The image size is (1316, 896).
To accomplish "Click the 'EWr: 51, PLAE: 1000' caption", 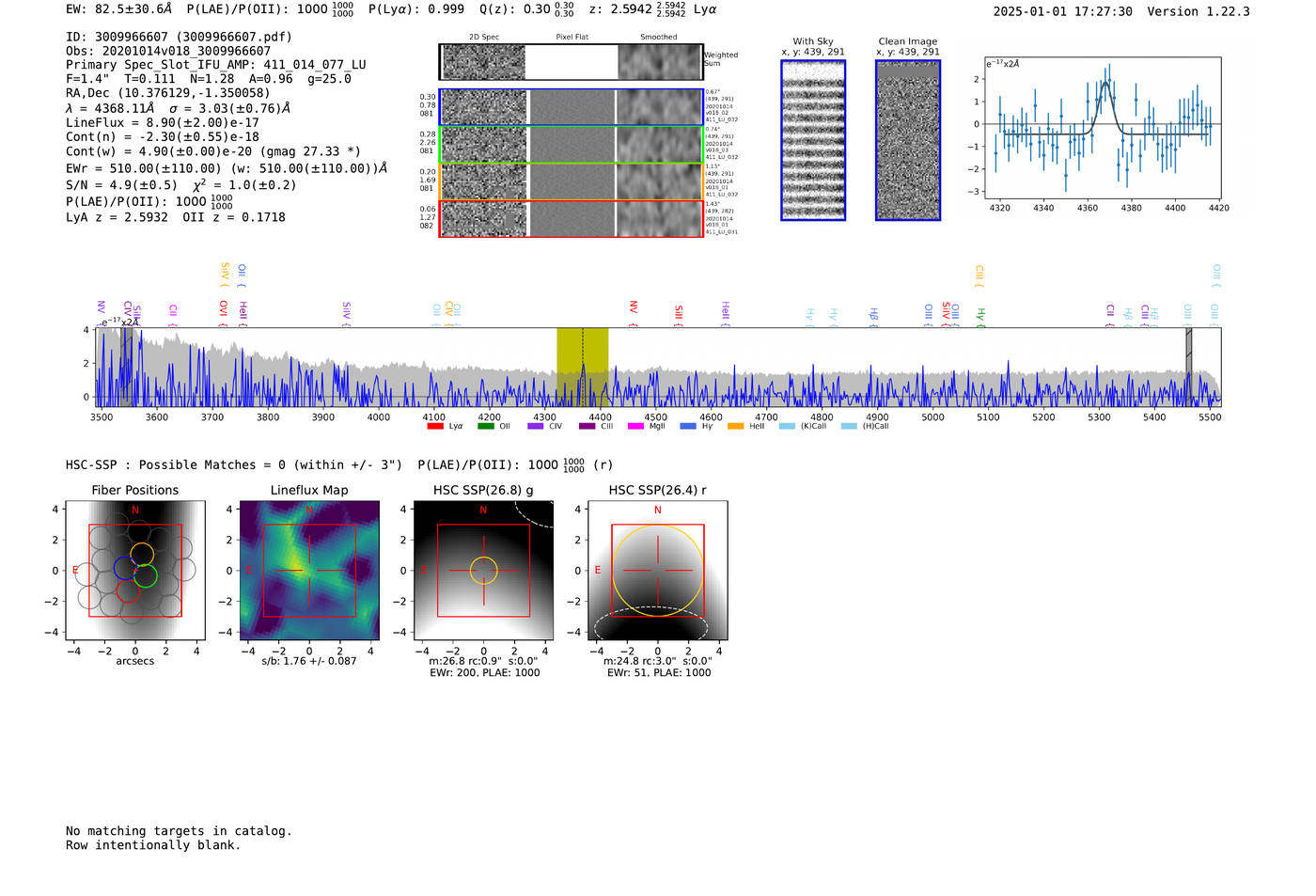I will 659,673.
